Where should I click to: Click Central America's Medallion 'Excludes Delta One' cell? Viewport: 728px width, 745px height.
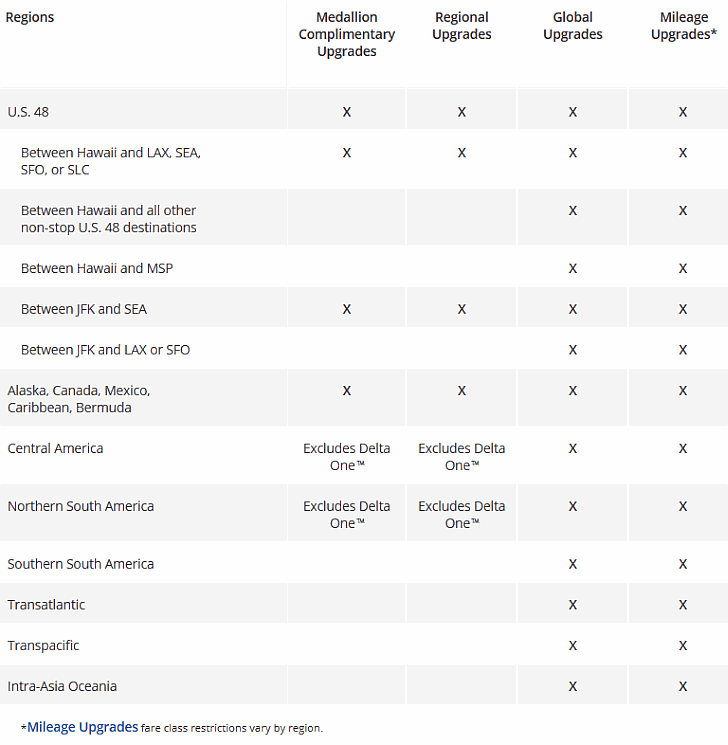347,456
